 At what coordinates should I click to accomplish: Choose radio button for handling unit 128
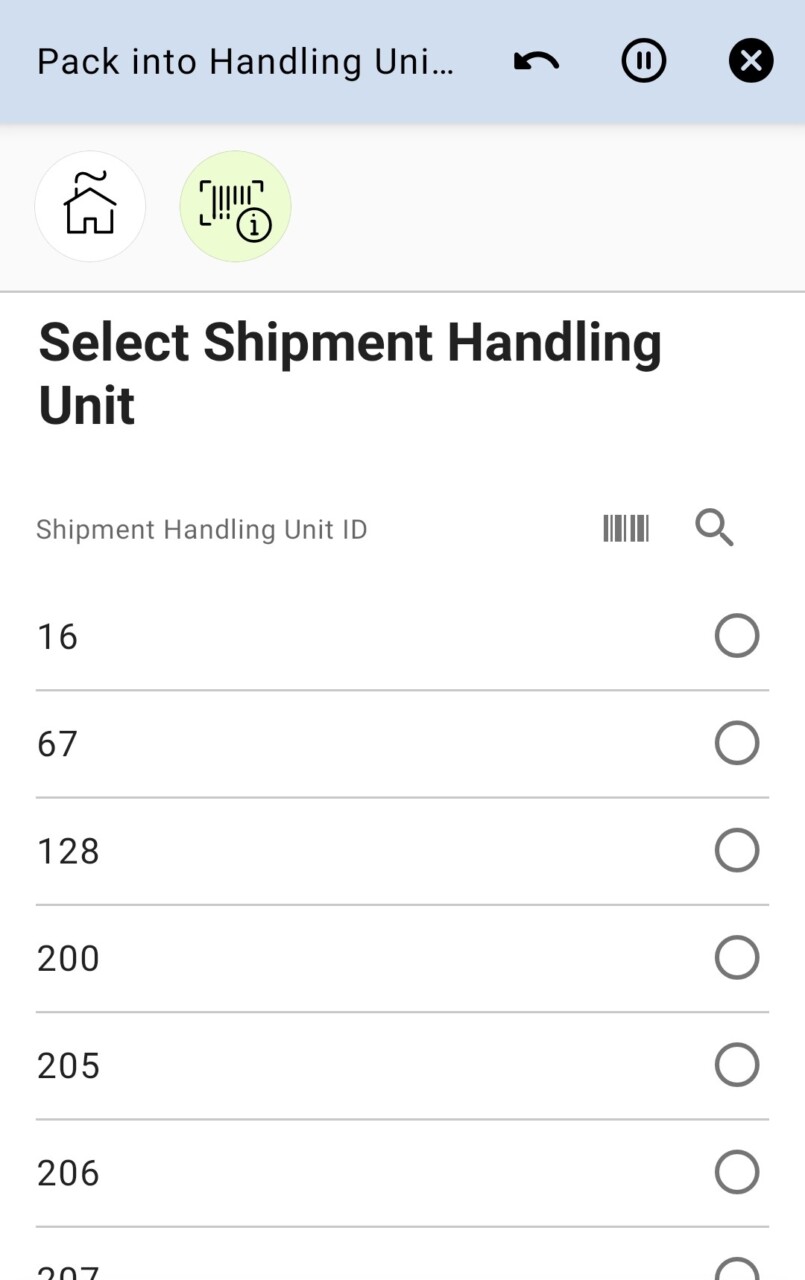click(737, 851)
